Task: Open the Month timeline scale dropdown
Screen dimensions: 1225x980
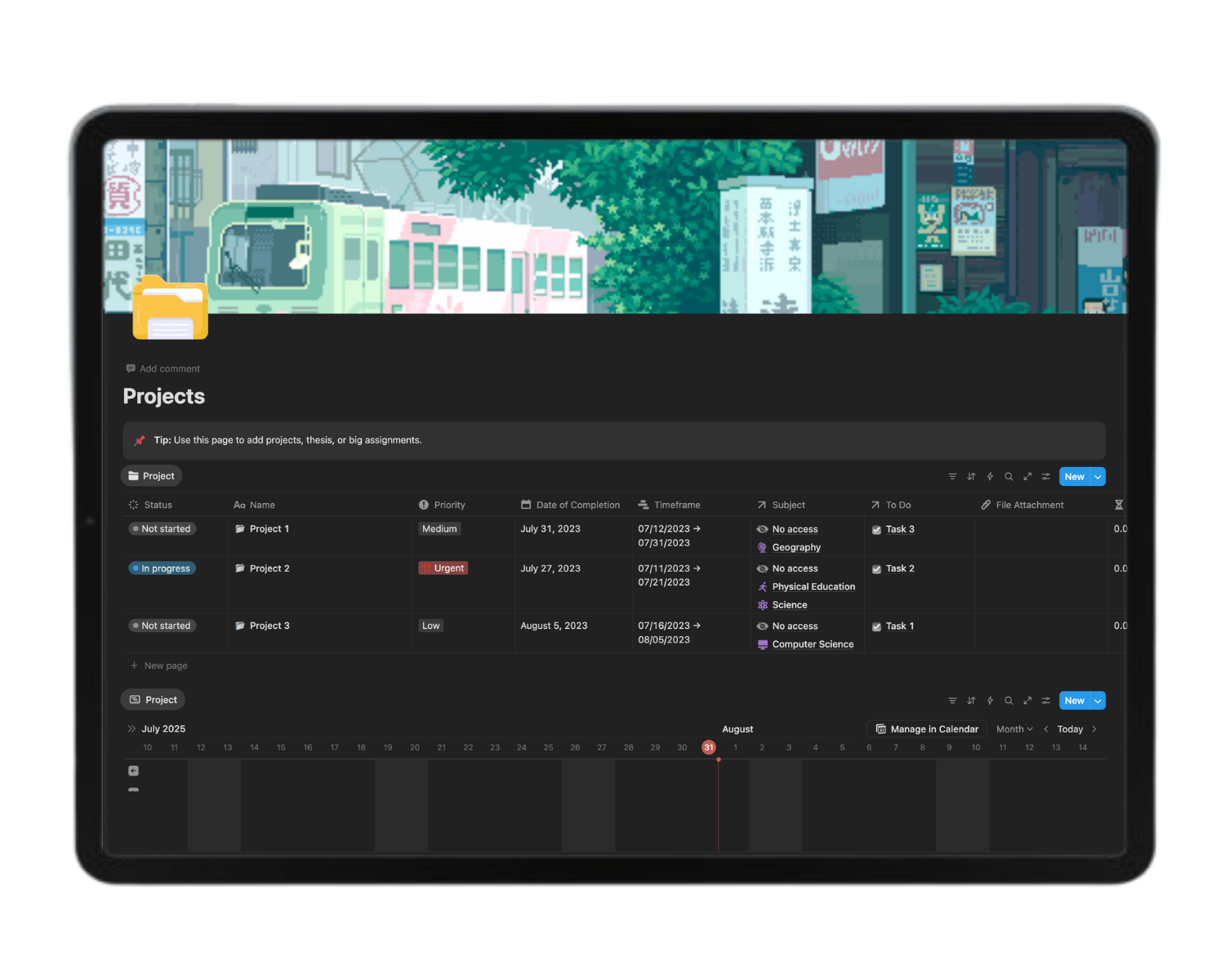Action: [1014, 728]
